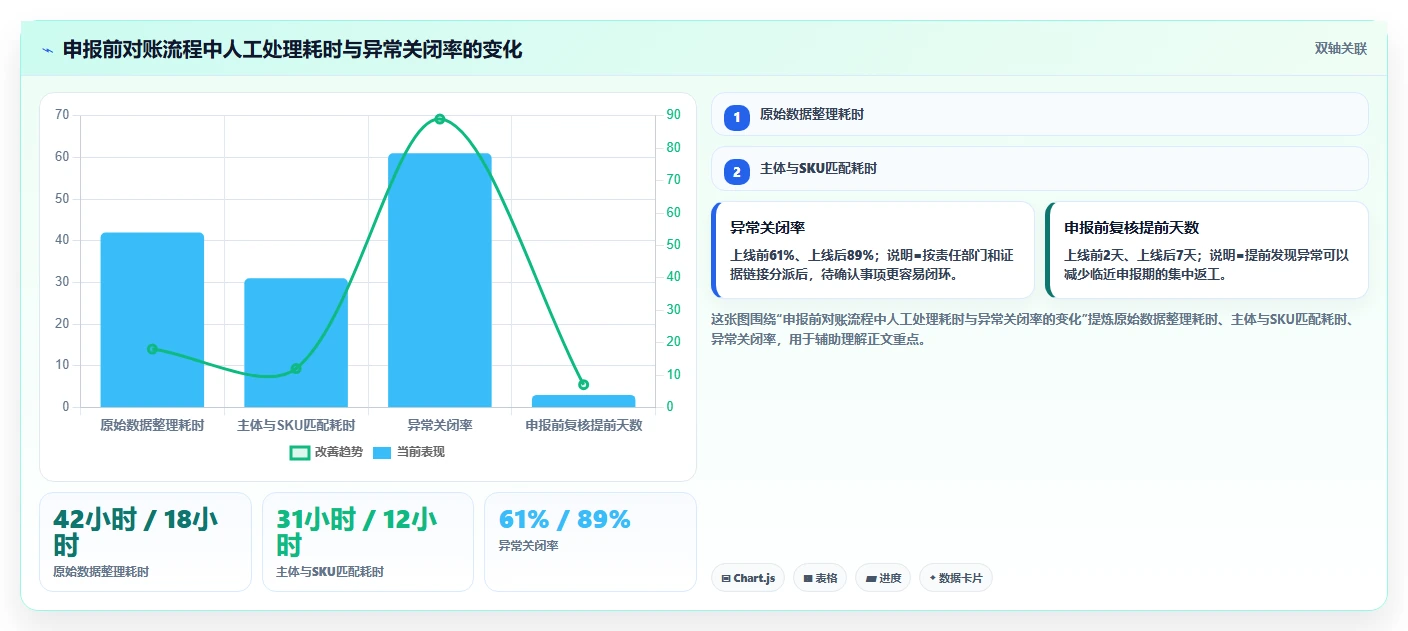This screenshot has width=1408, height=631.
Task: Open the 异常关闭率 info card
Action: coord(872,250)
